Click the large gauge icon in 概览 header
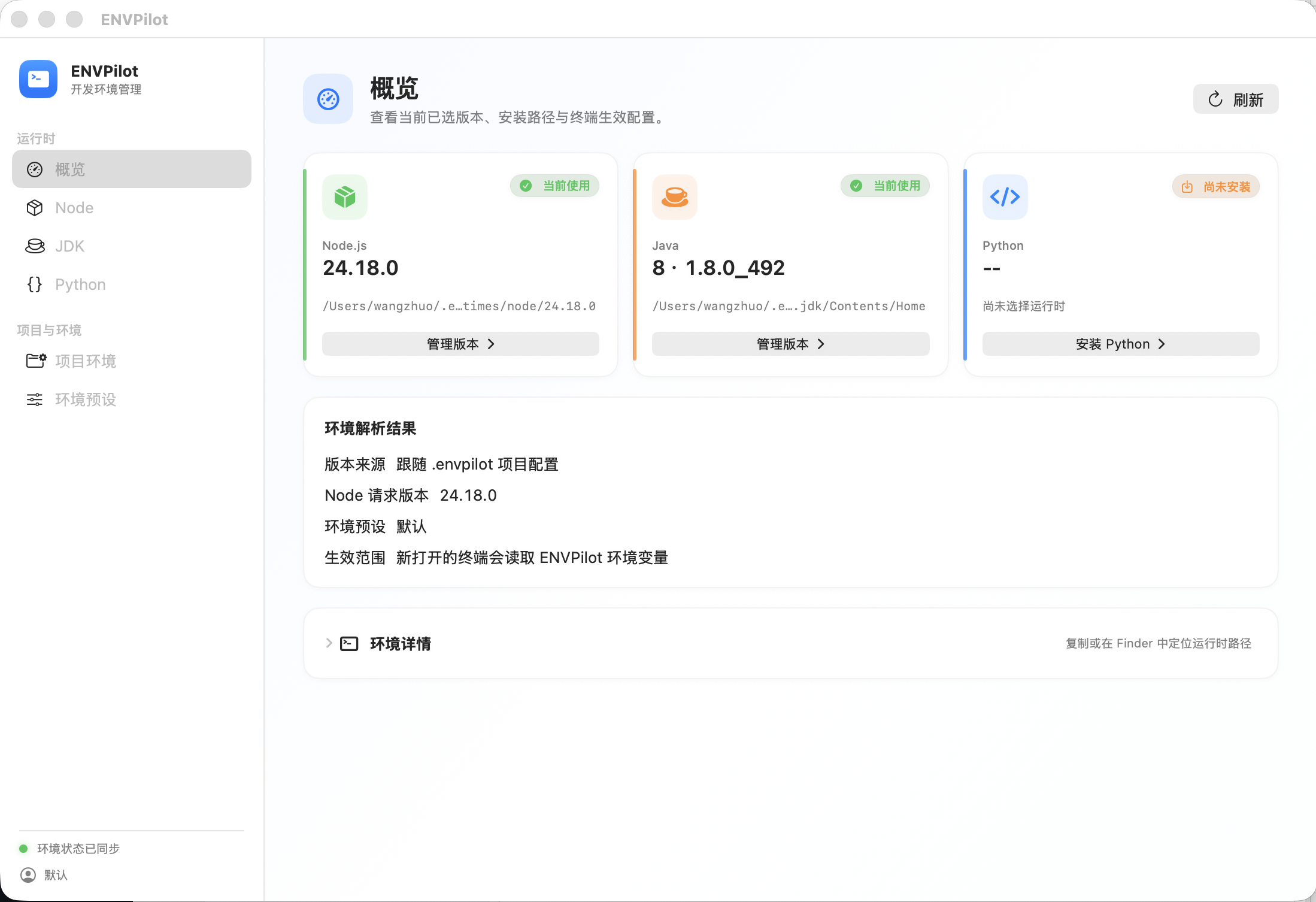 [328, 99]
